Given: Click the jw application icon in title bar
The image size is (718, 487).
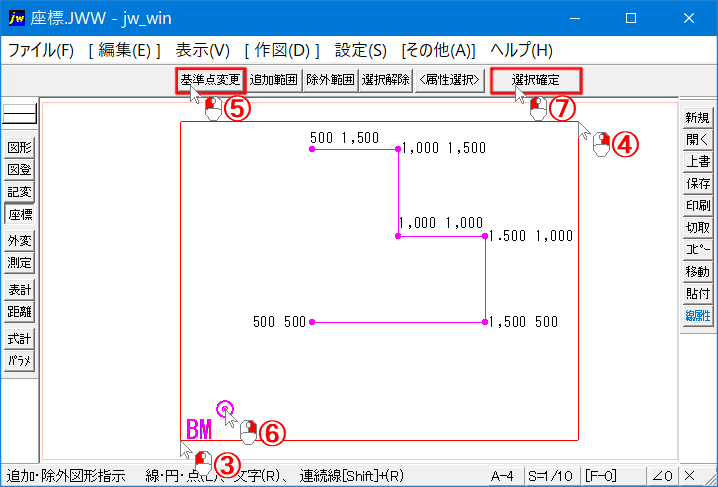Looking at the screenshot, I should [16, 18].
